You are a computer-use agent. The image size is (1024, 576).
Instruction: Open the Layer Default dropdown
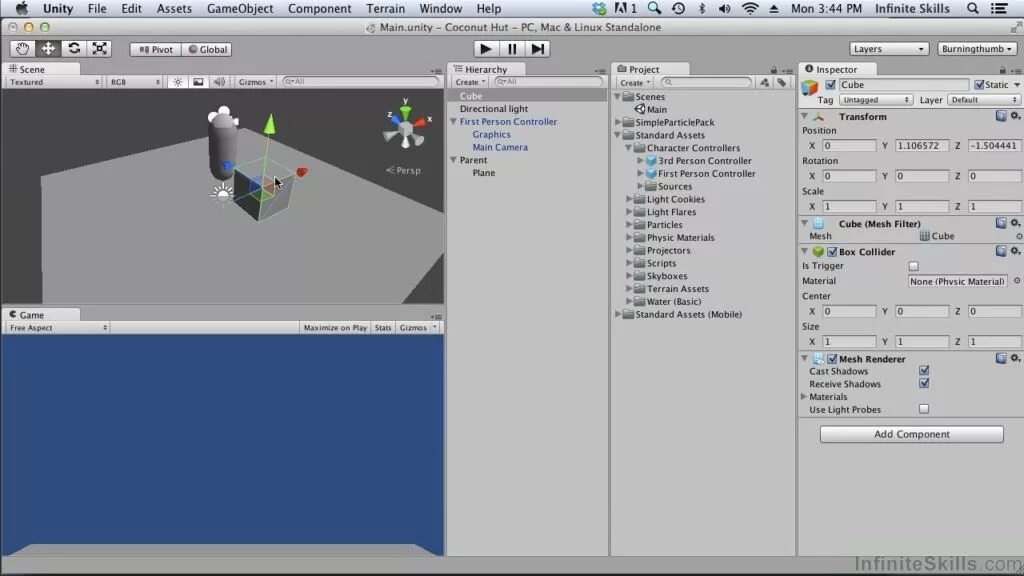coord(984,100)
